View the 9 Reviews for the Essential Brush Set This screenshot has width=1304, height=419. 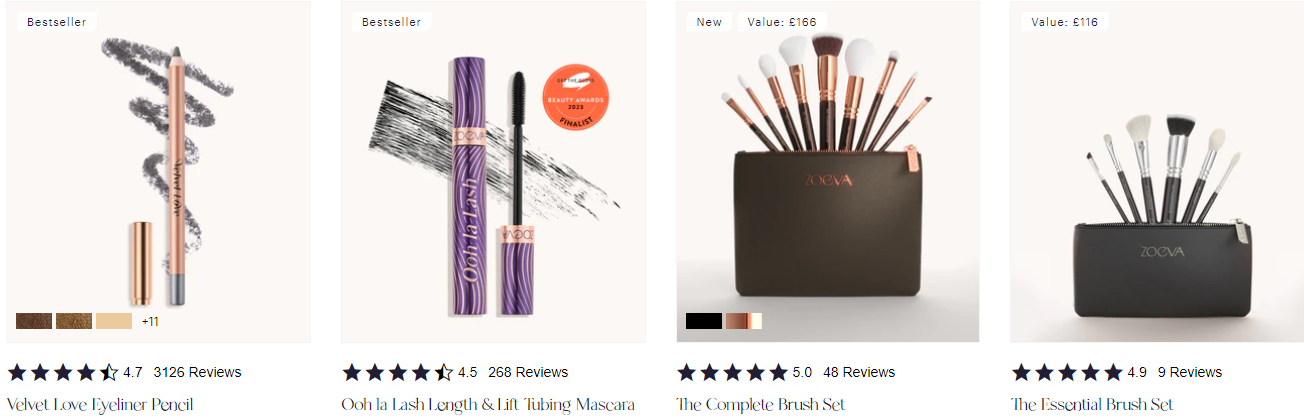point(1190,372)
